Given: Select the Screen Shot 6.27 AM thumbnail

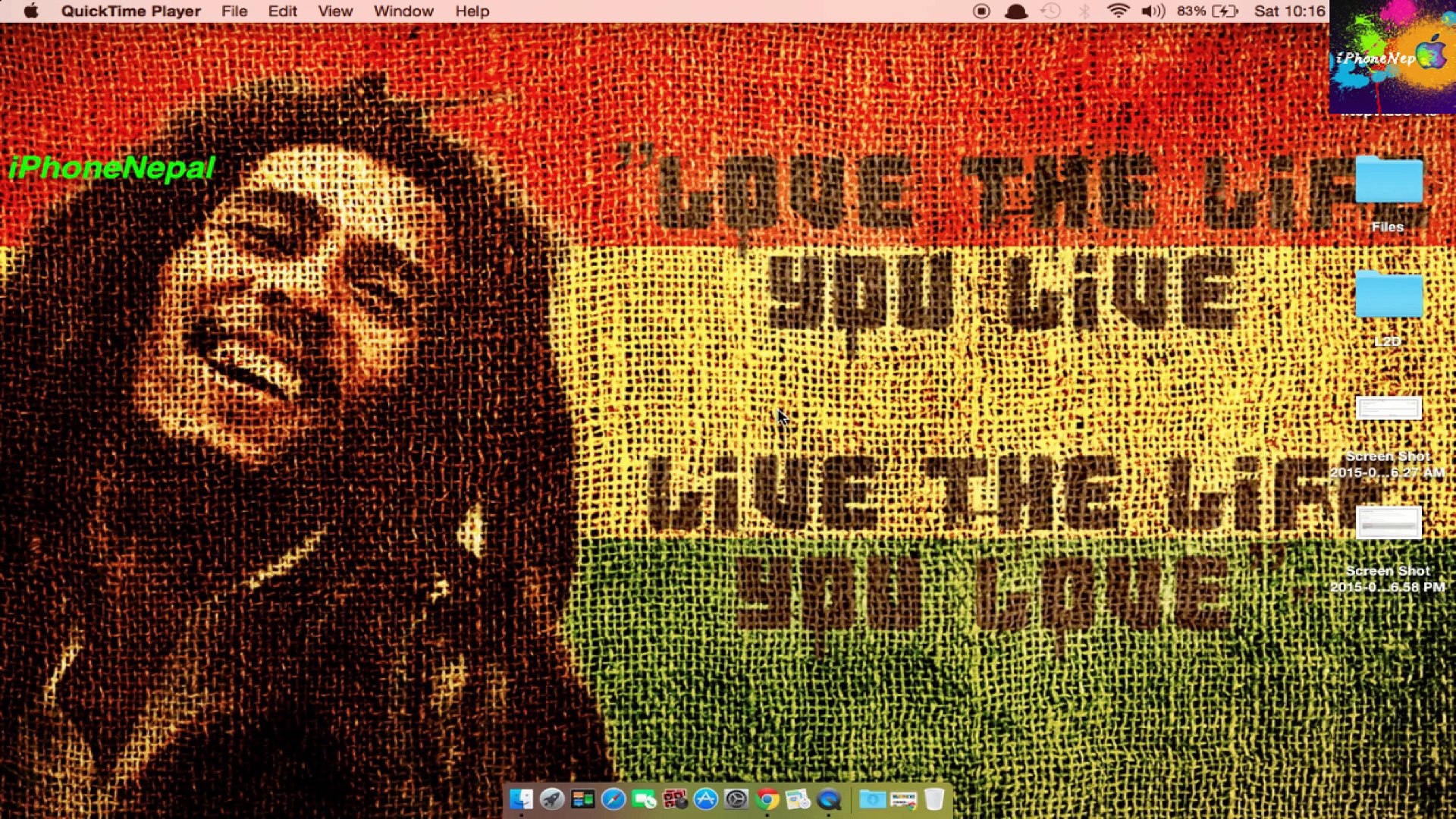Looking at the screenshot, I should [x=1389, y=409].
